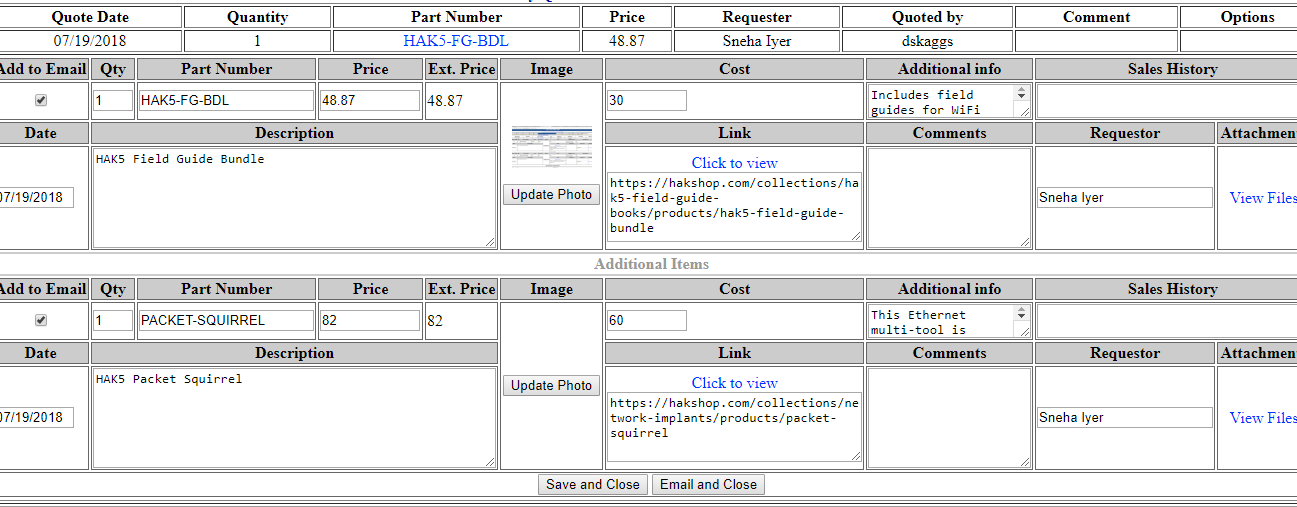Edit the 48.87 price input field
Viewport: 1297px width, 507px height.
[x=370, y=100]
